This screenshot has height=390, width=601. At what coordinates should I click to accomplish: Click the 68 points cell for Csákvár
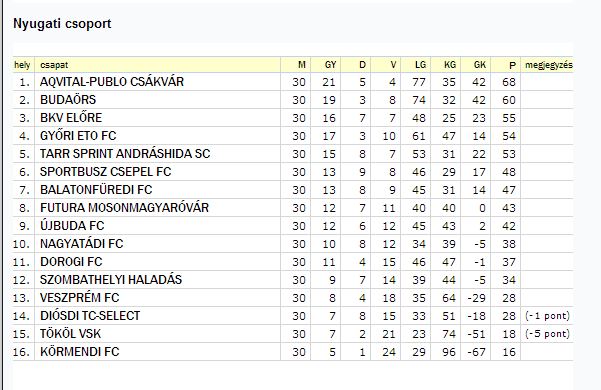[x=509, y=82]
